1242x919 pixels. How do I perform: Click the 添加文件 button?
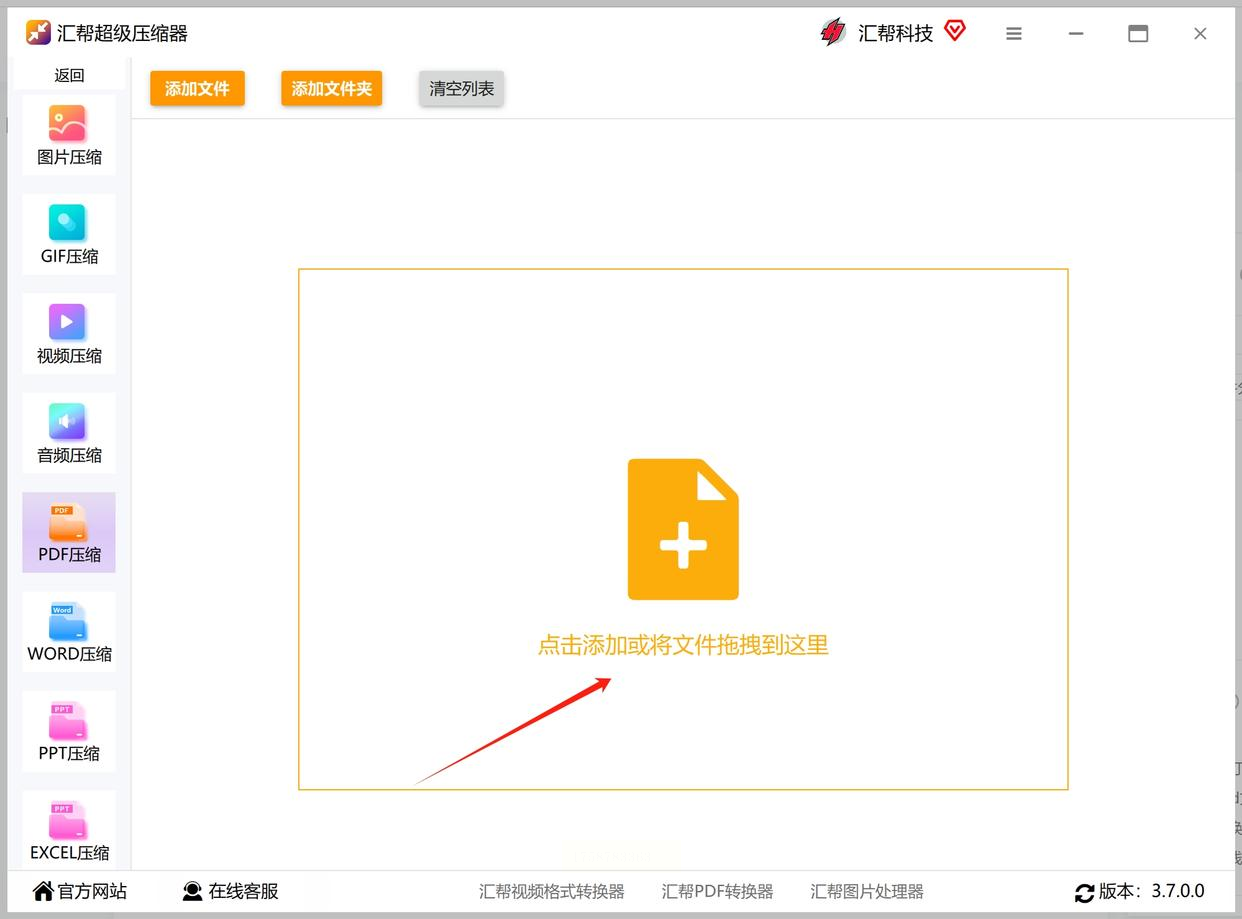pyautogui.click(x=197, y=88)
